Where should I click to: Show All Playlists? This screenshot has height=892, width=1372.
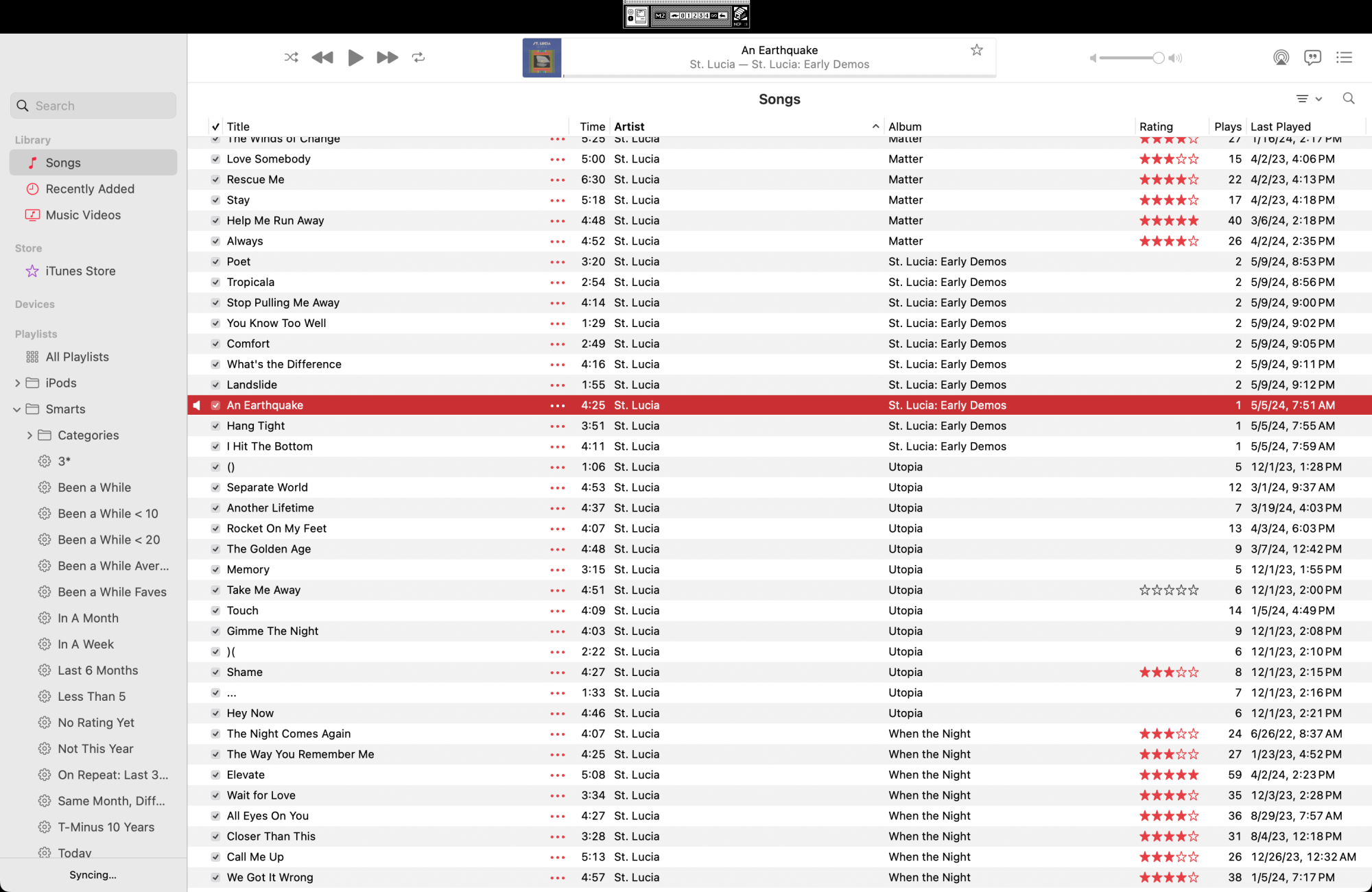[x=93, y=357]
